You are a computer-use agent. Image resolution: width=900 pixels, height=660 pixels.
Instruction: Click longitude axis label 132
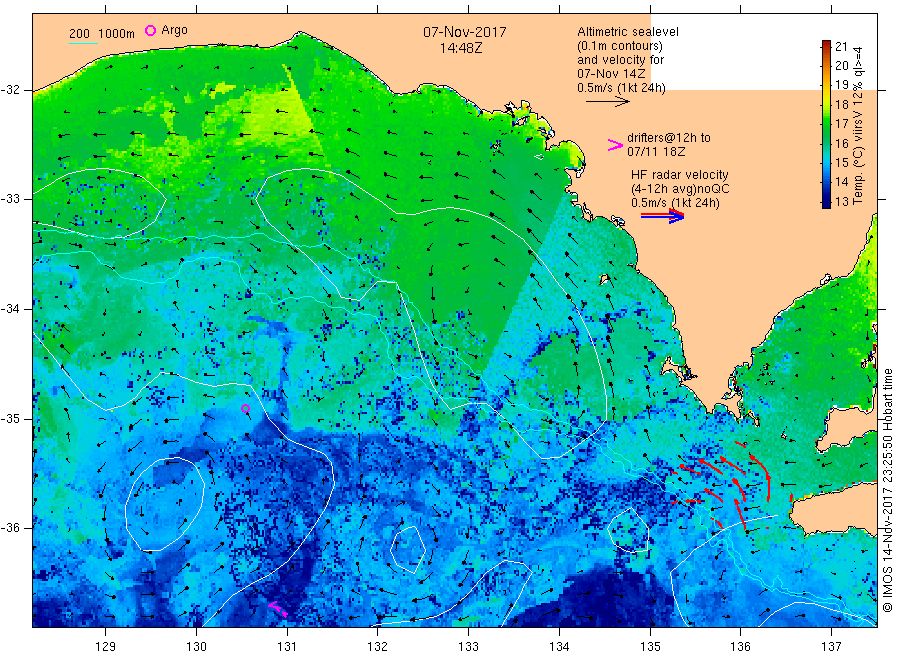(378, 646)
